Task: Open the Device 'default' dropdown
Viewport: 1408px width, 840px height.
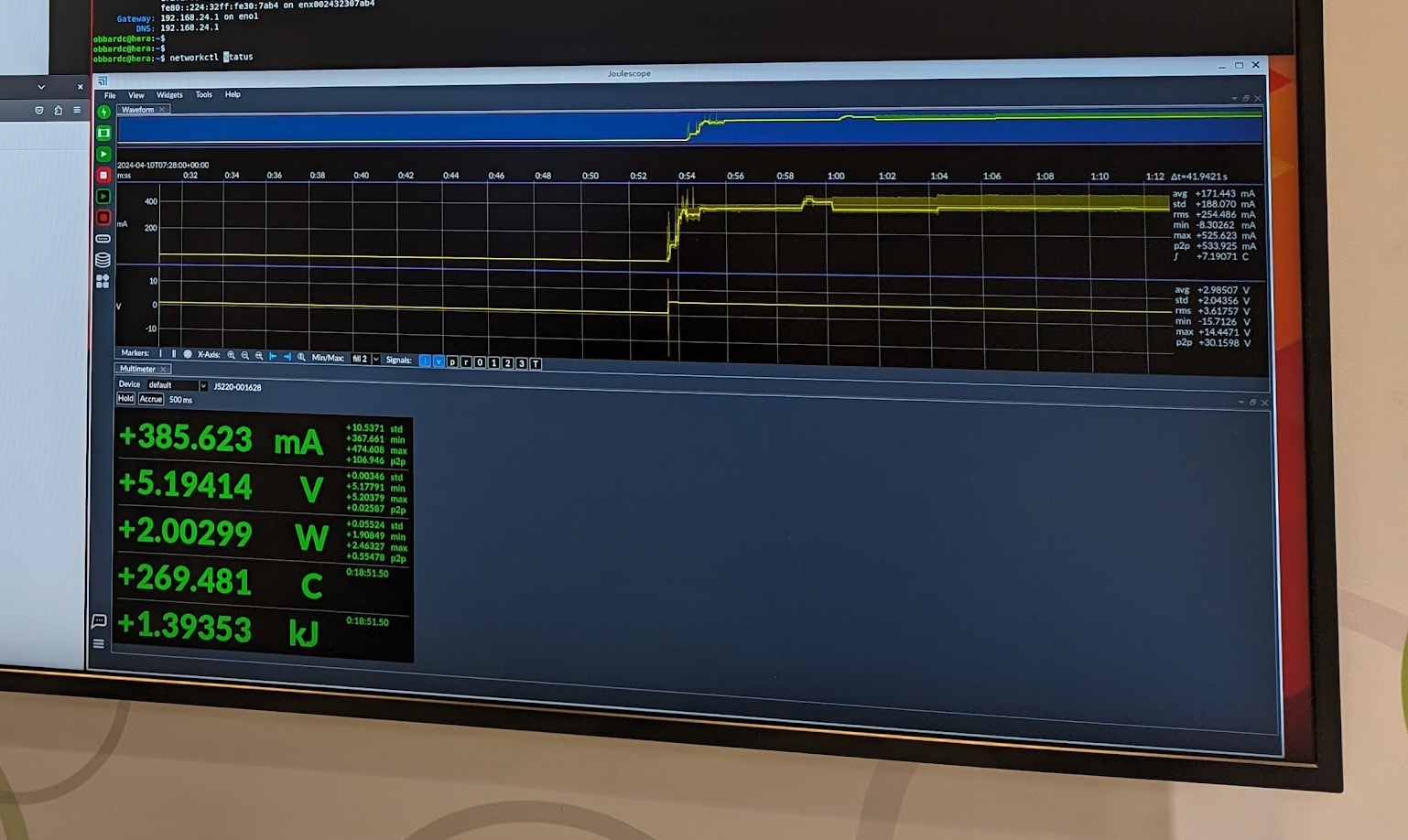Action: tap(177, 385)
